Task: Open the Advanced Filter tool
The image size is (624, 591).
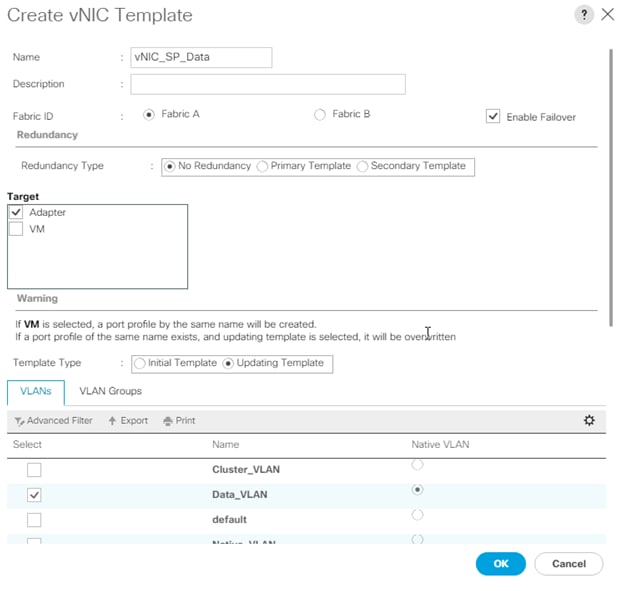Action: click(x=53, y=421)
